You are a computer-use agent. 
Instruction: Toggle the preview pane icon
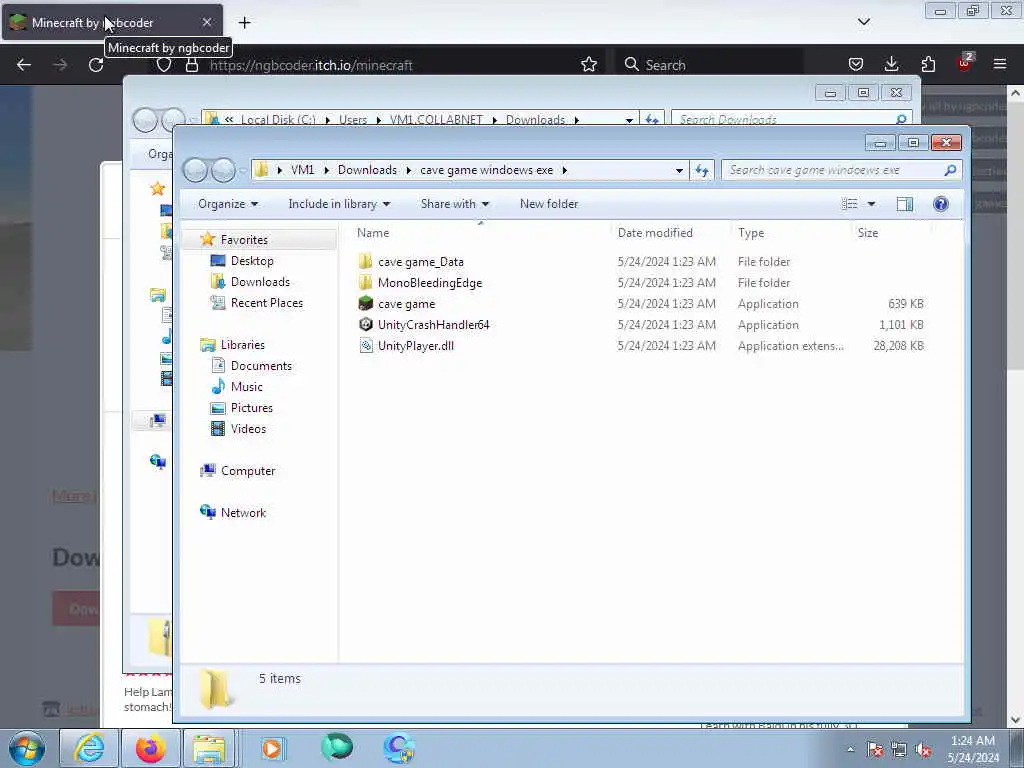click(904, 204)
